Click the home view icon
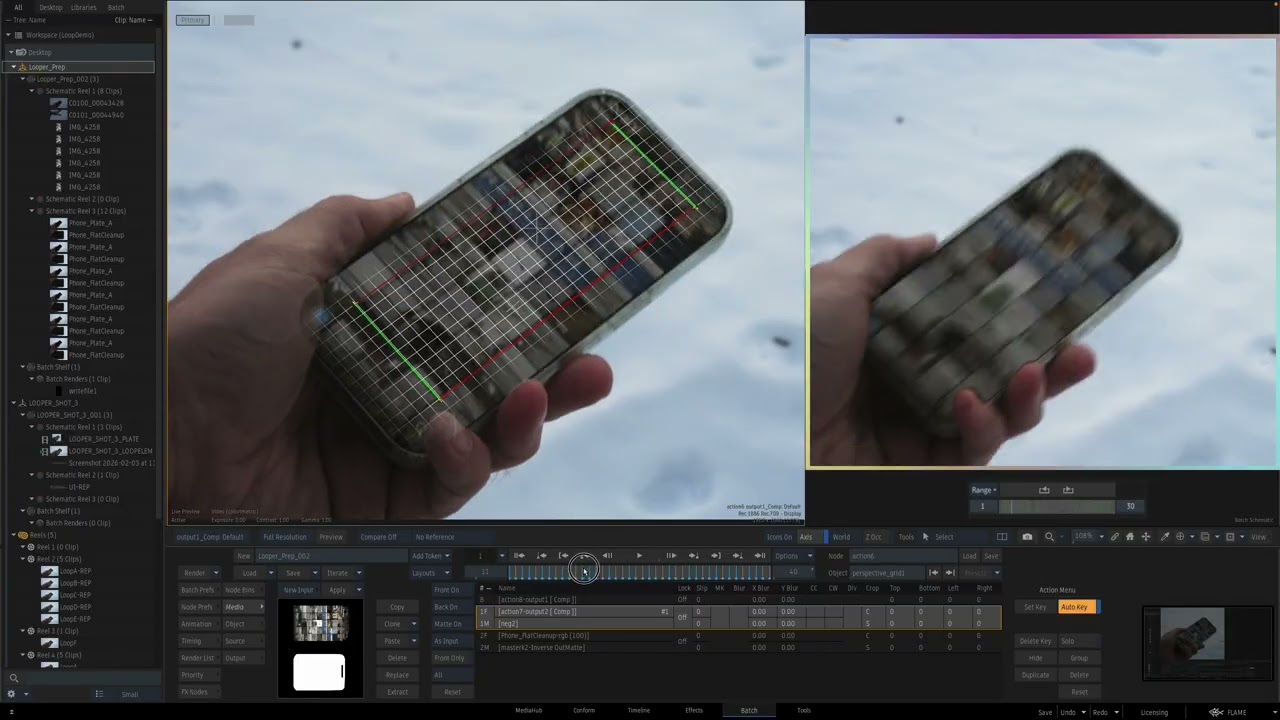The height and width of the screenshot is (720, 1280). click(x=1130, y=537)
